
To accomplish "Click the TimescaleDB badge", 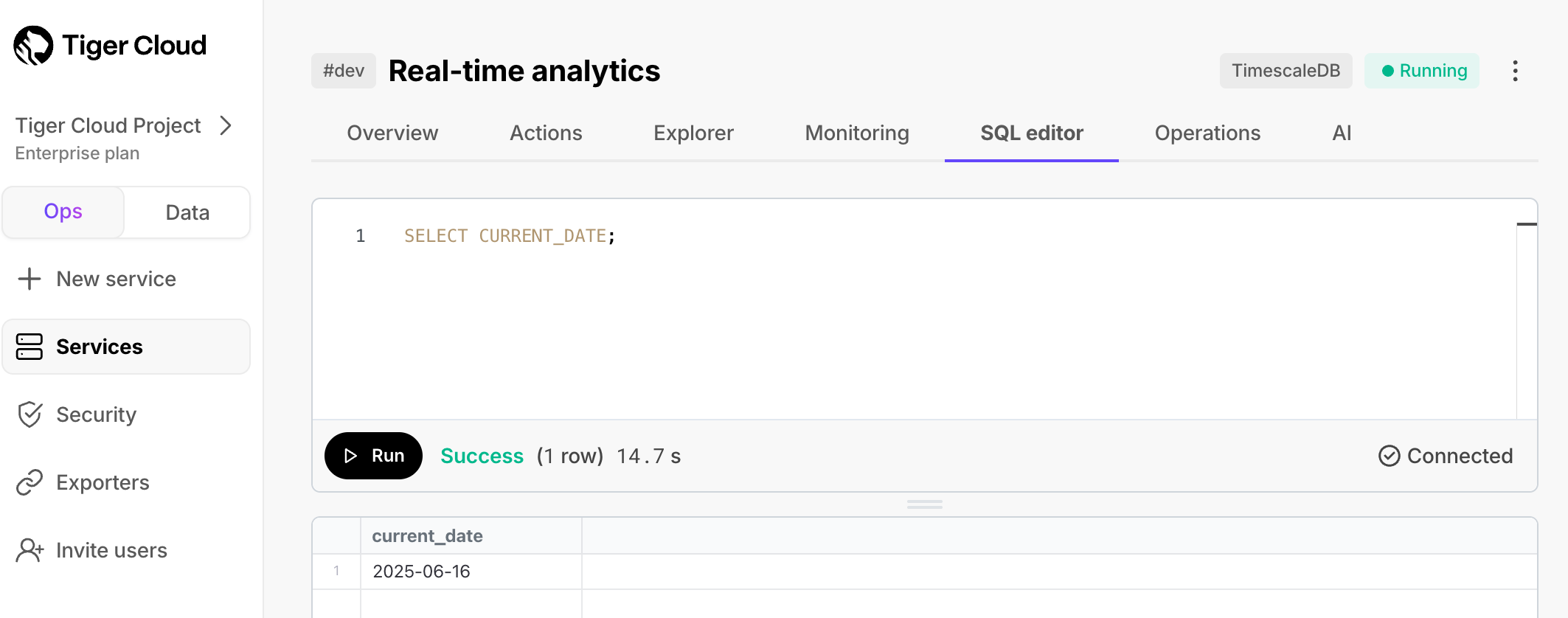I will (1286, 71).
